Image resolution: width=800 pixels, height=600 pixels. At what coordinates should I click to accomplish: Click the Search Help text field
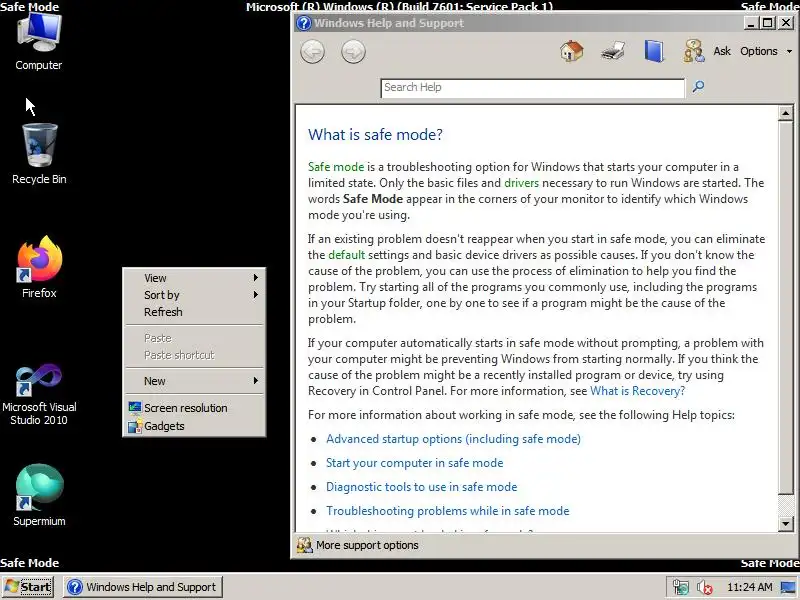click(533, 88)
